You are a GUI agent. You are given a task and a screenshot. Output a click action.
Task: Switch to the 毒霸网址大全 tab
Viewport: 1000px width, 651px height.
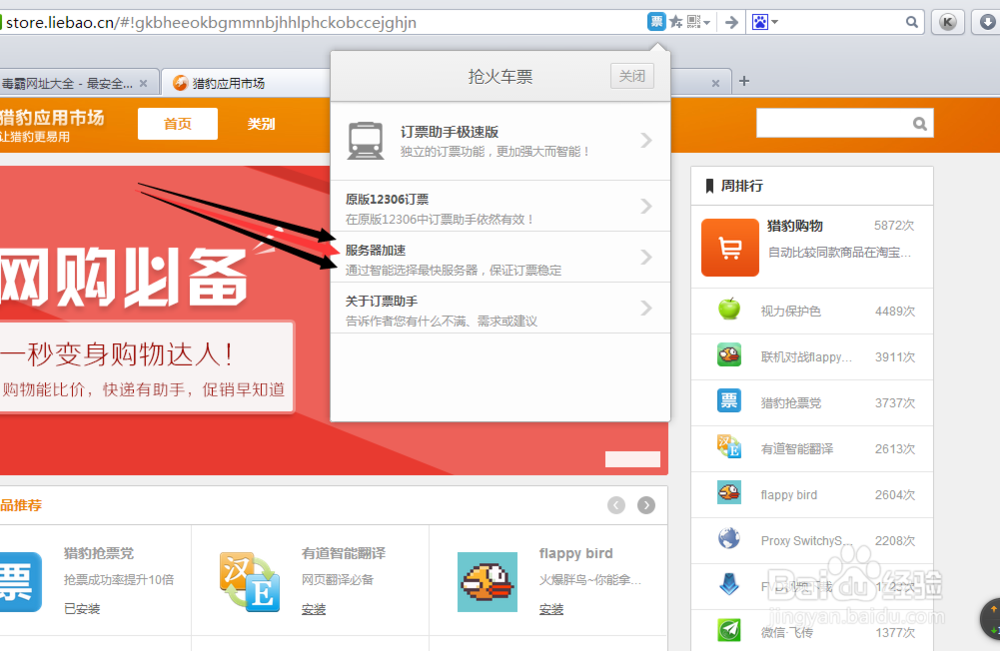point(70,84)
